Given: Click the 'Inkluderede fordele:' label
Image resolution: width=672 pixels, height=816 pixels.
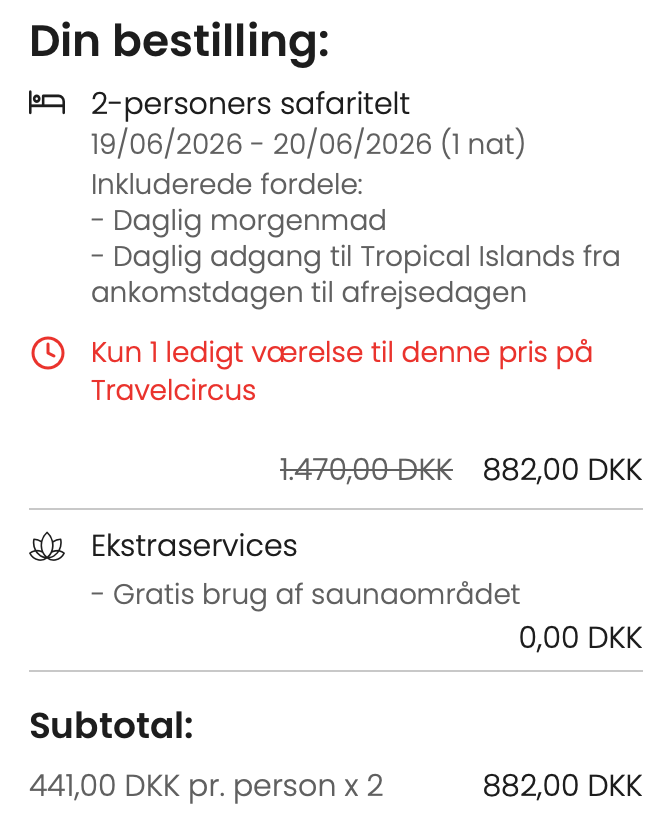Looking at the screenshot, I should [226, 185].
